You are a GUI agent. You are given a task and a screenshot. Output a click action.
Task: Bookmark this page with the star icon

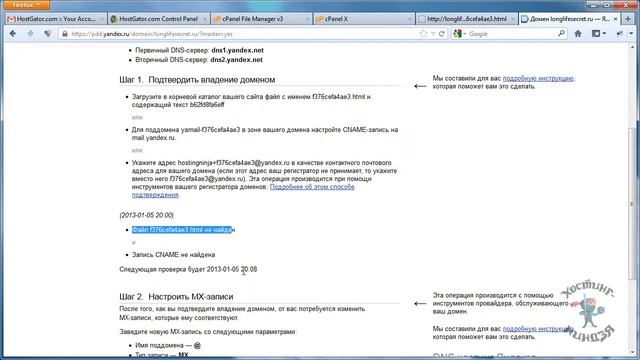(x=423, y=34)
